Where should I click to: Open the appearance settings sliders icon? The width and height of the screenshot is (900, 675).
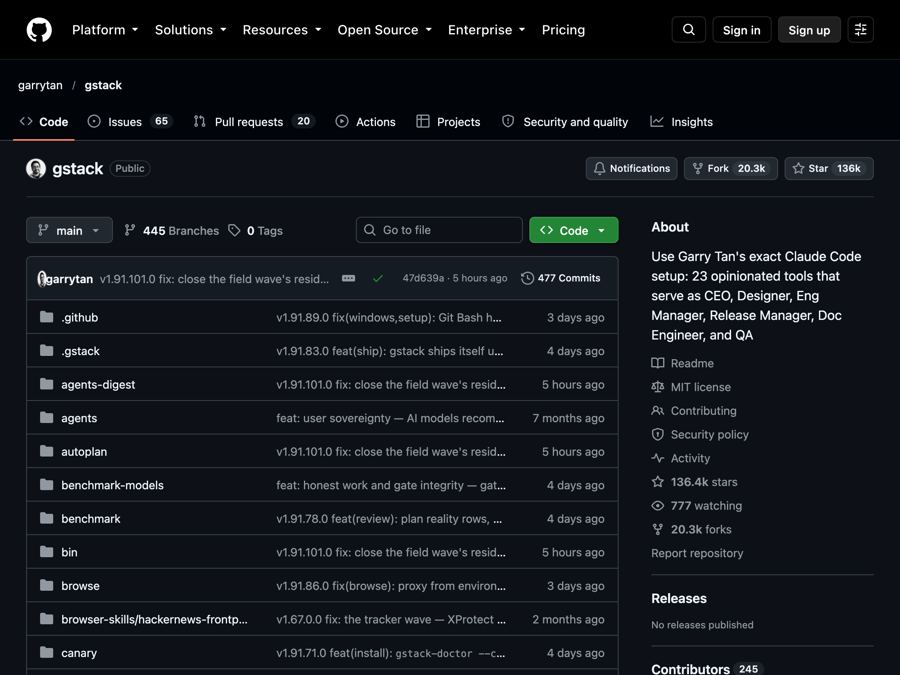point(860,30)
